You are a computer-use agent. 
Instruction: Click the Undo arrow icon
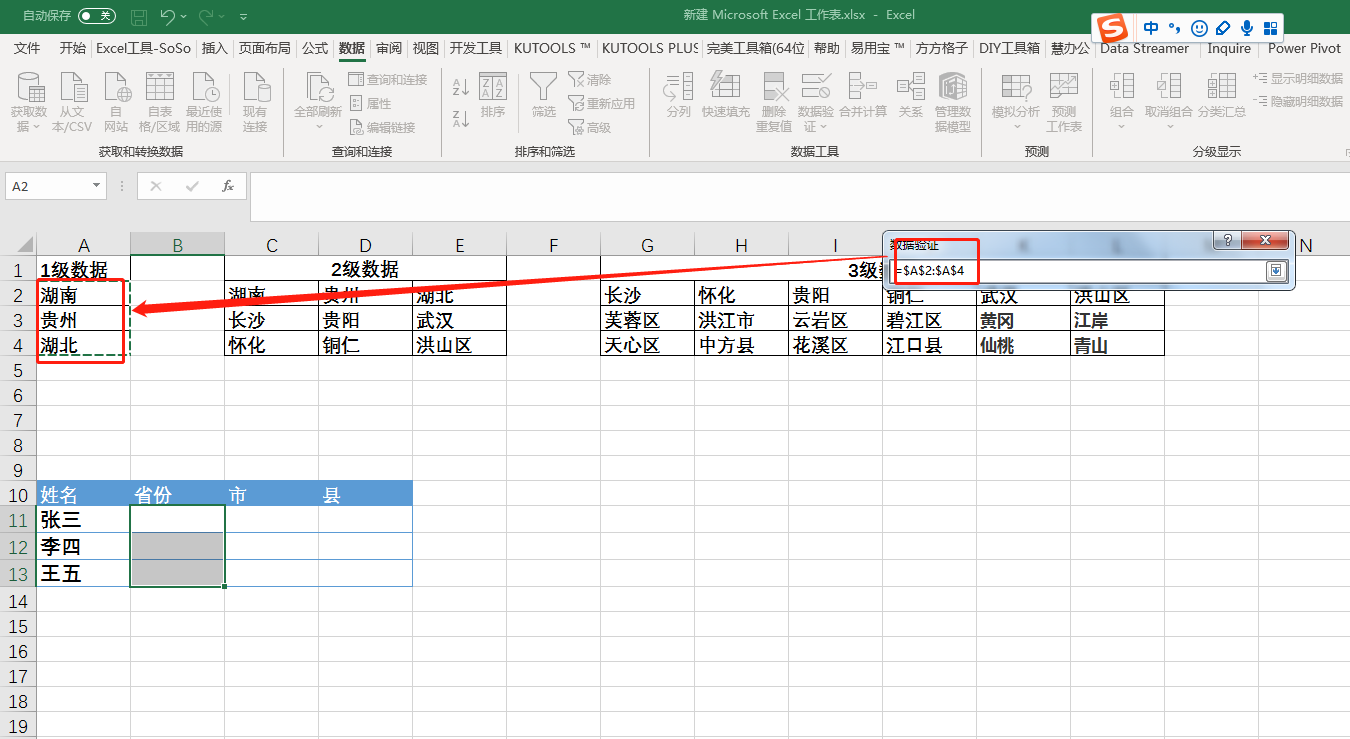pos(167,16)
